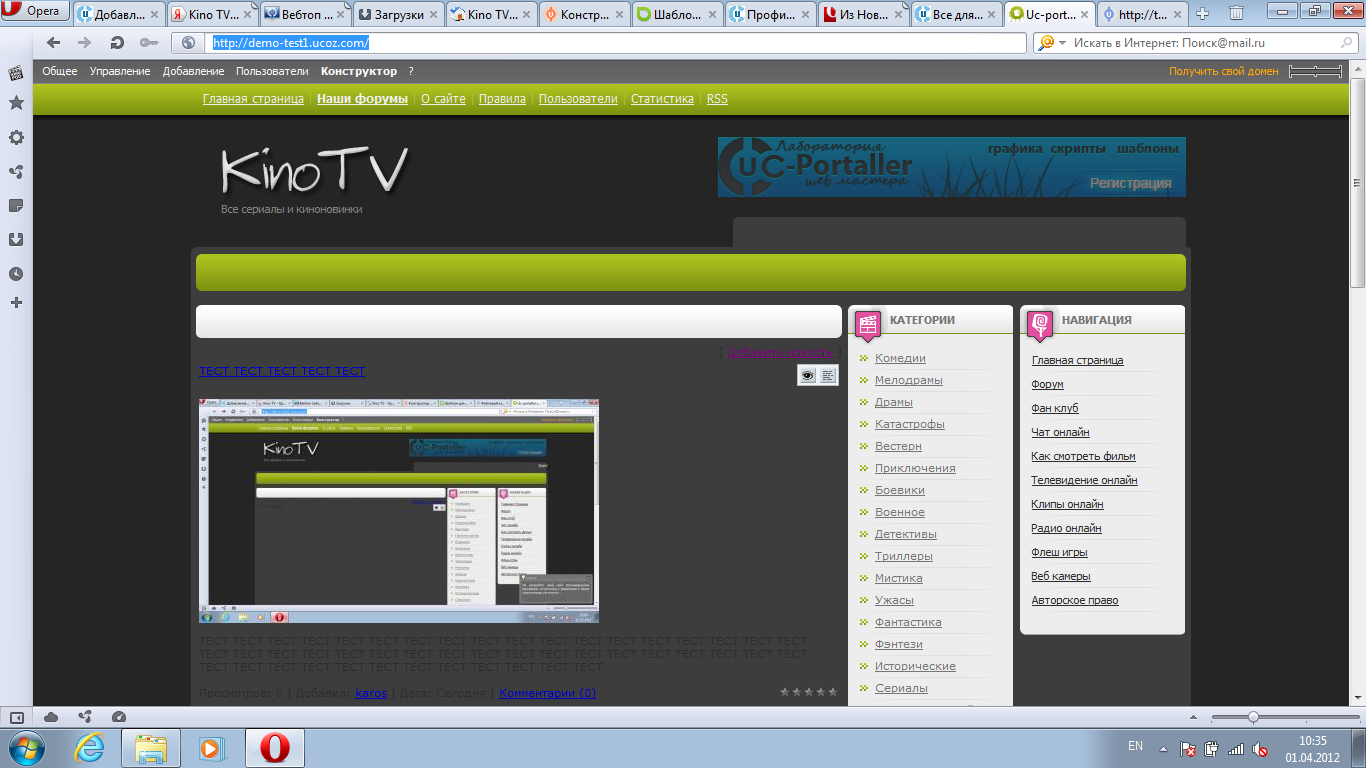Open the RSS link
The height and width of the screenshot is (768, 1366).
click(717, 99)
